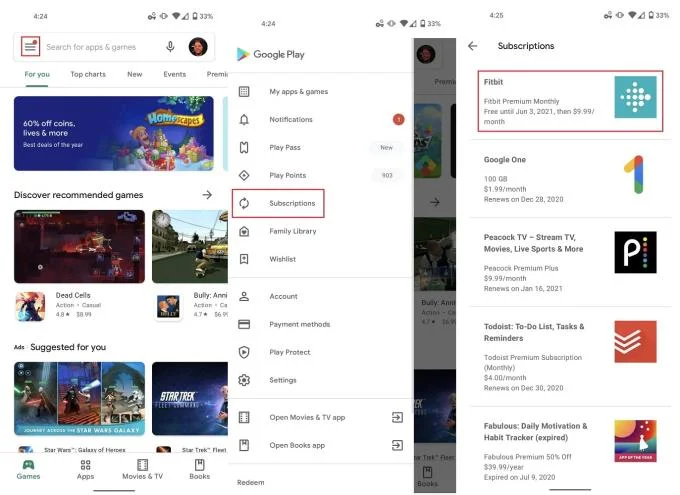Click the Account person icon

(x=244, y=296)
